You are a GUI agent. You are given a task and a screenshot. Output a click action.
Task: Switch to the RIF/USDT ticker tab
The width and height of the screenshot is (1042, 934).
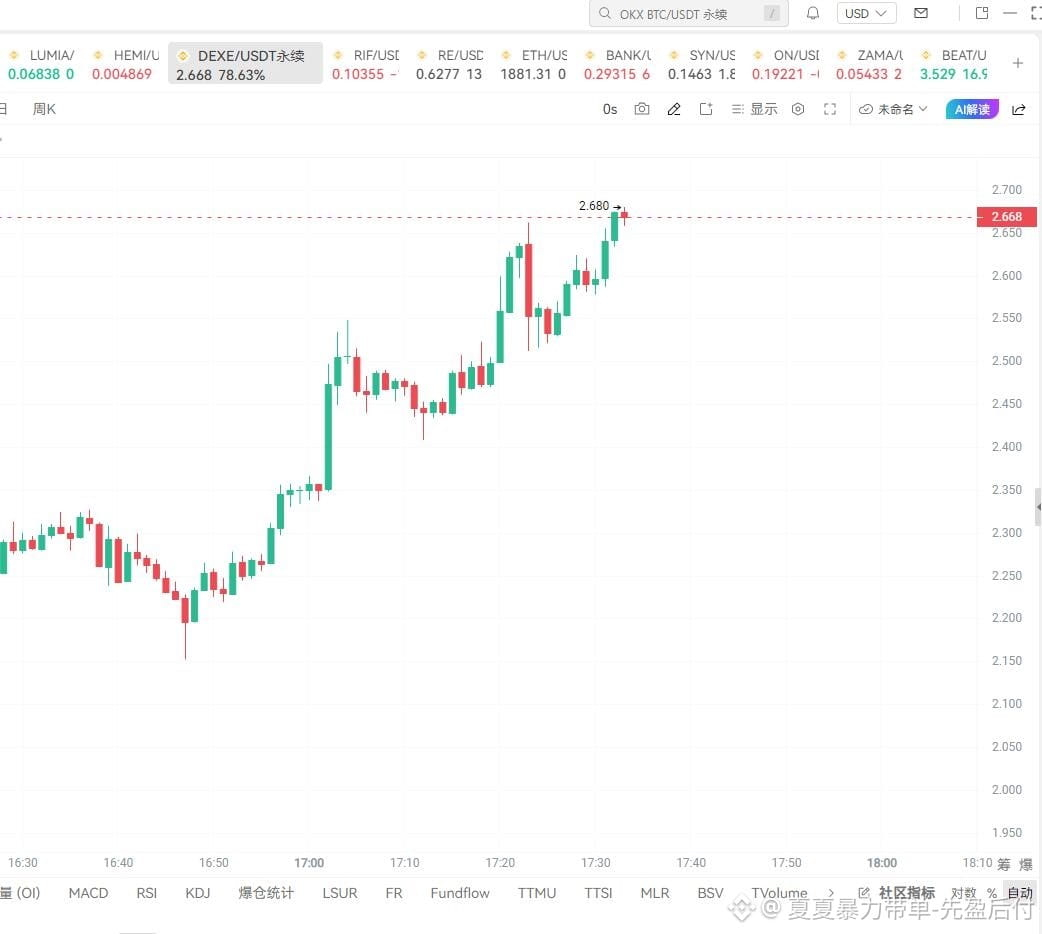(365, 64)
